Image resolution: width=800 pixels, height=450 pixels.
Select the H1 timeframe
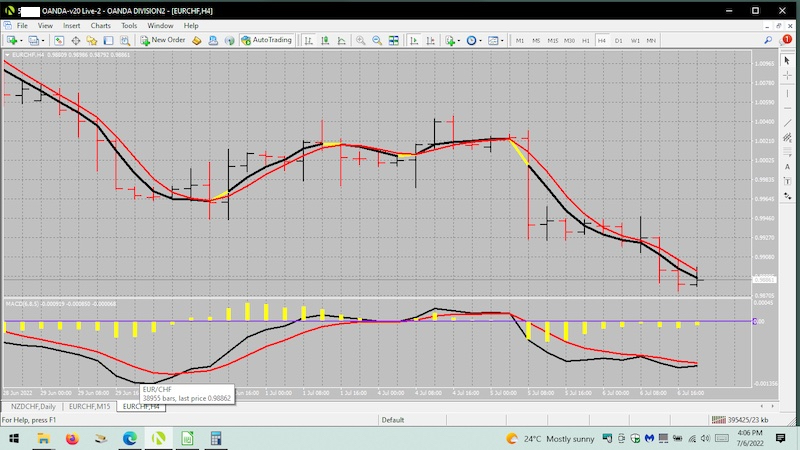coord(586,40)
